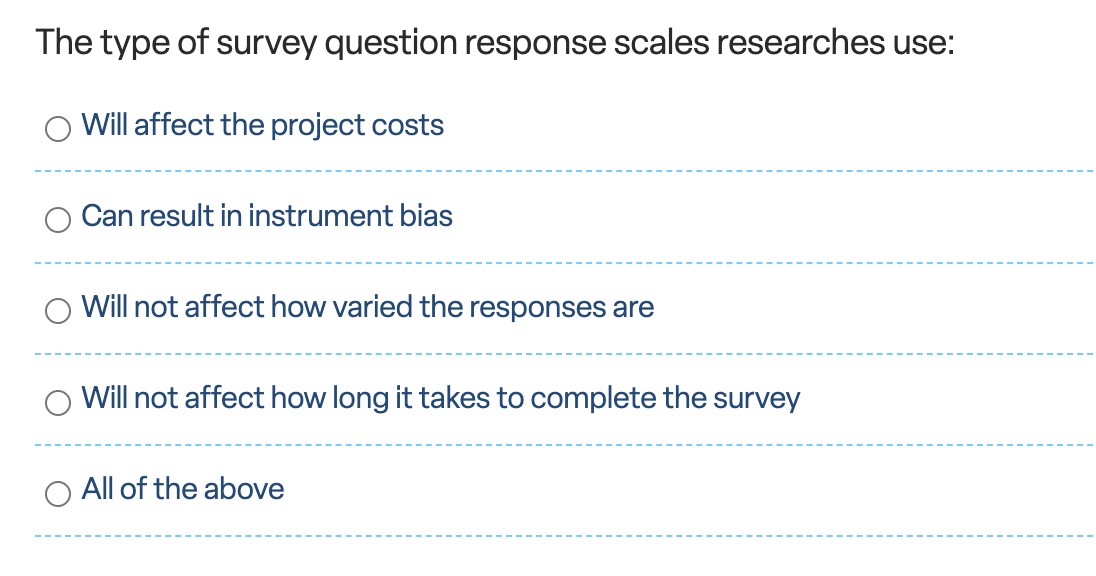Click the dashed divider under 'All of the above'
Viewport: 1096px width, 576px height.
pyautogui.click(x=548, y=536)
